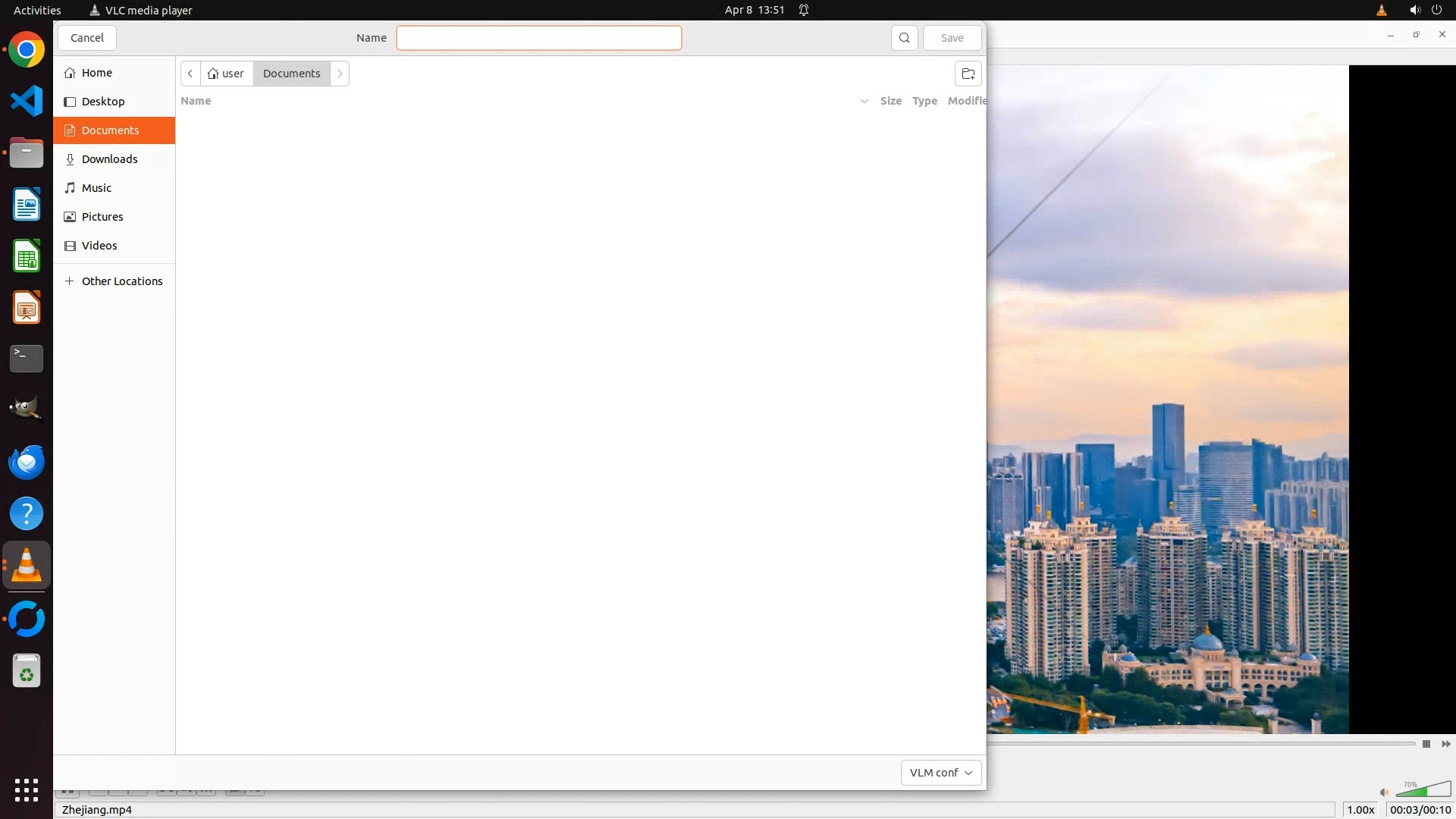Open LibreOffice Calc from dock
1456x819 pixels.
coord(27,256)
